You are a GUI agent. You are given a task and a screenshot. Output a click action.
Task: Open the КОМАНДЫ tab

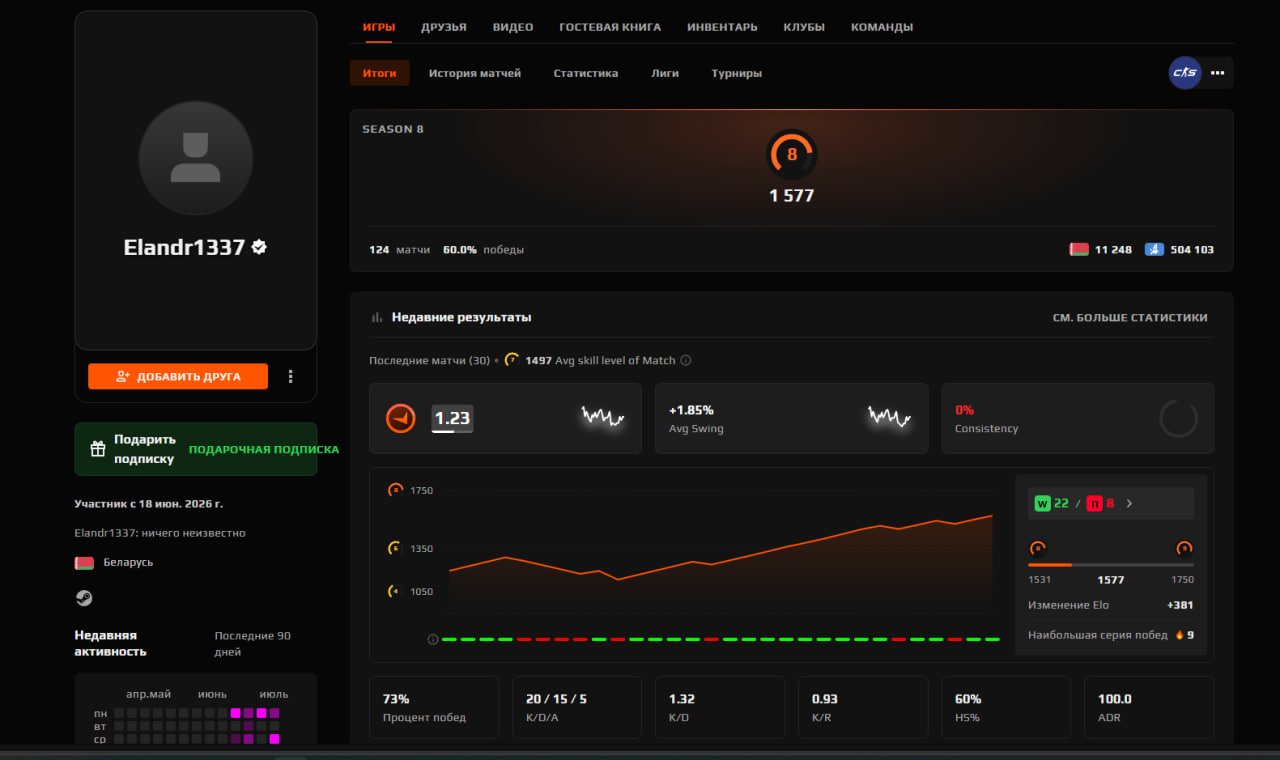(x=882, y=27)
